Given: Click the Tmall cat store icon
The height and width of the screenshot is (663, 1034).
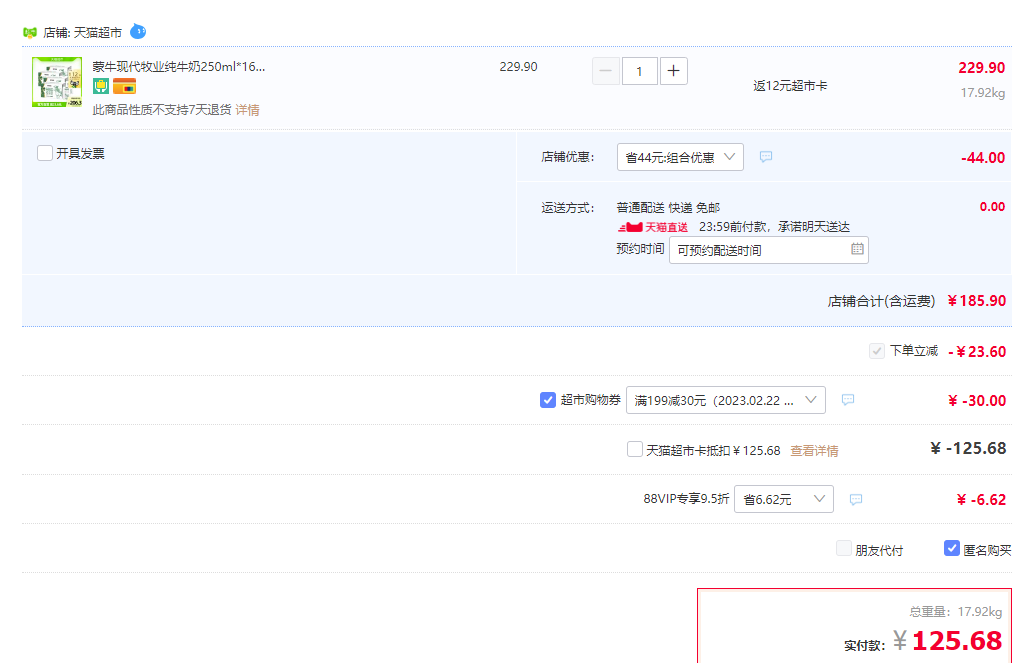Looking at the screenshot, I should 30,32.
